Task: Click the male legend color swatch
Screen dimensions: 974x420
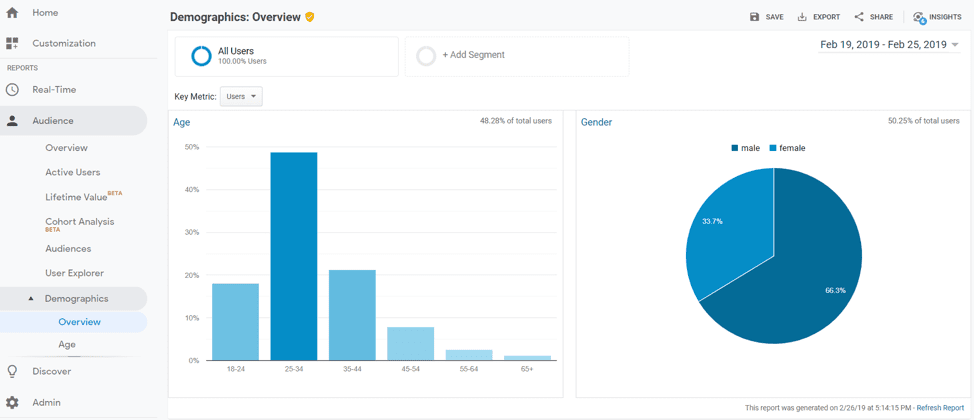Action: click(735, 148)
